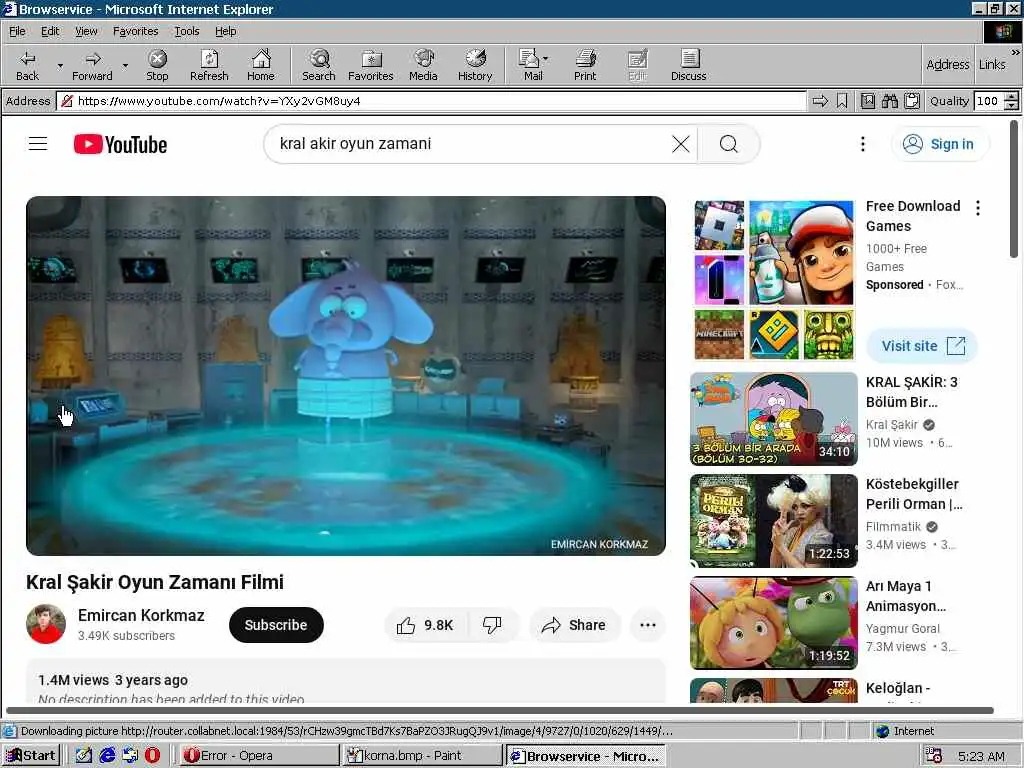Viewport: 1024px width, 768px height.
Task: Open the Discuss toolbar button
Action: [x=688, y=65]
